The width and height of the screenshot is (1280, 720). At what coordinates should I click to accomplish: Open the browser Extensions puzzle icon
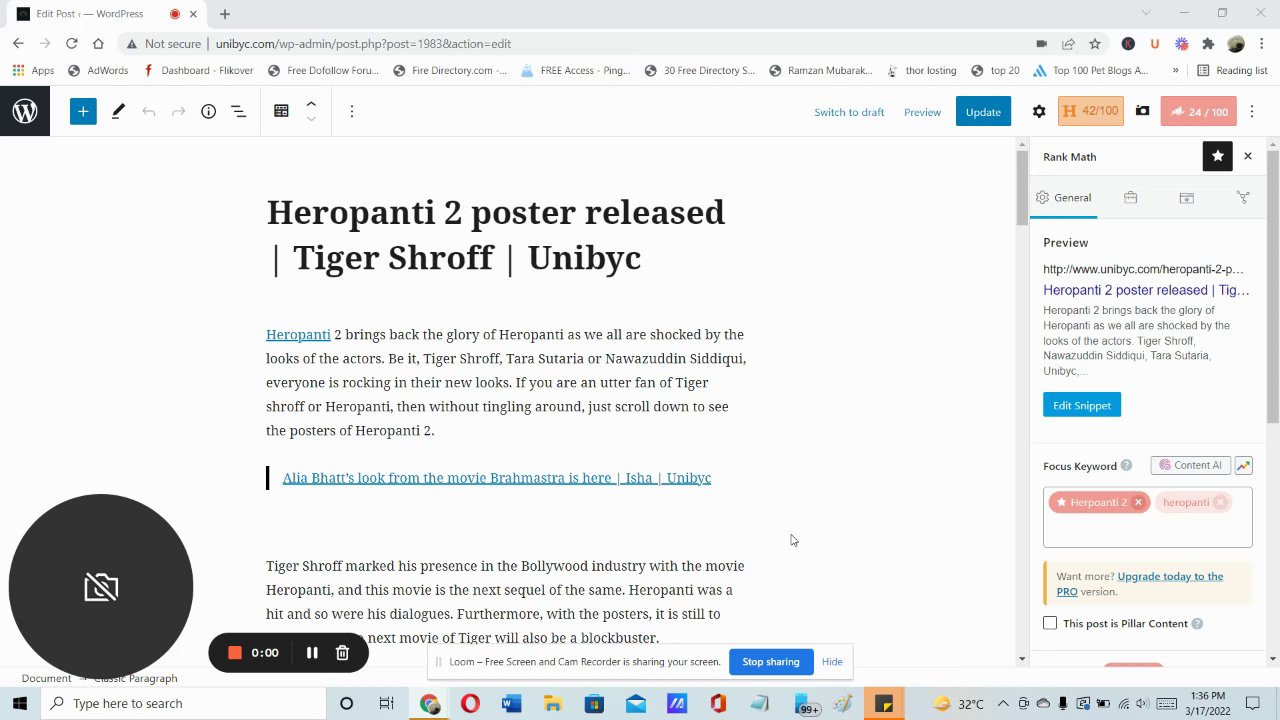tap(1208, 44)
